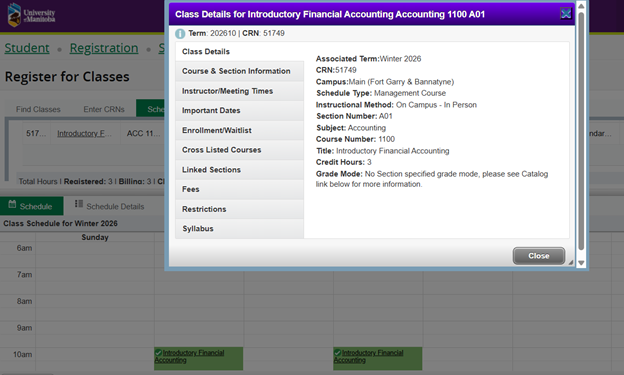Click the Schedule Type: Management Course line
The width and height of the screenshot is (624, 375).
pyautogui.click(x=381, y=93)
